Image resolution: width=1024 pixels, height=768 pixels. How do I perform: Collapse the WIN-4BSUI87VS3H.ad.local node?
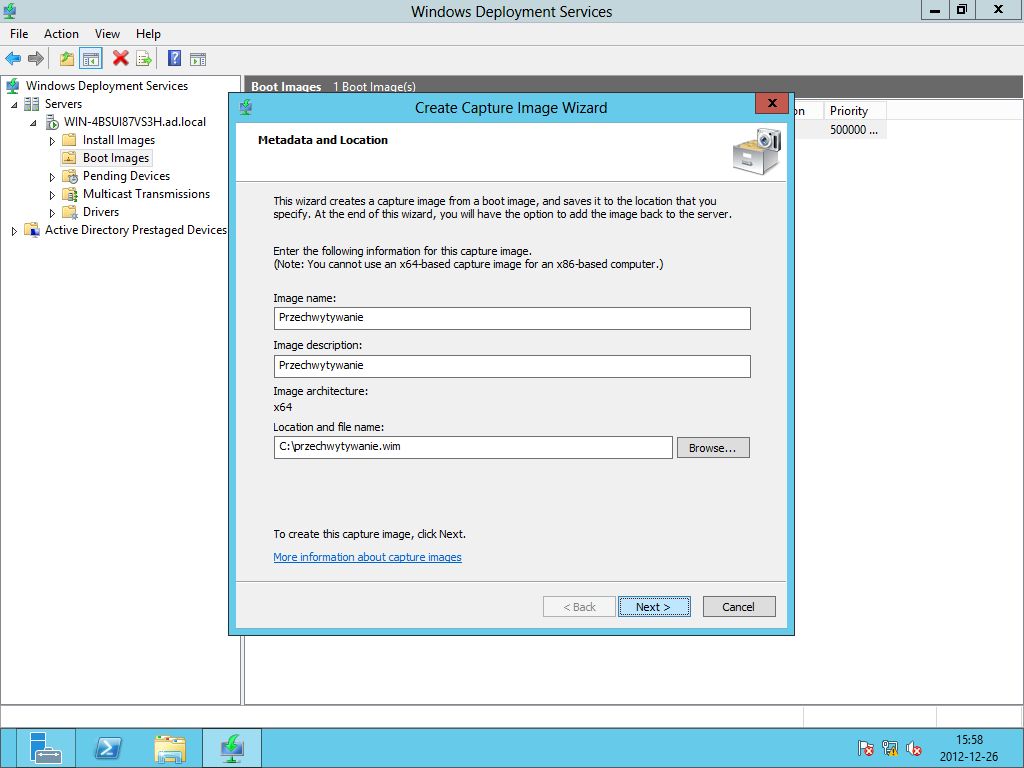(33, 123)
